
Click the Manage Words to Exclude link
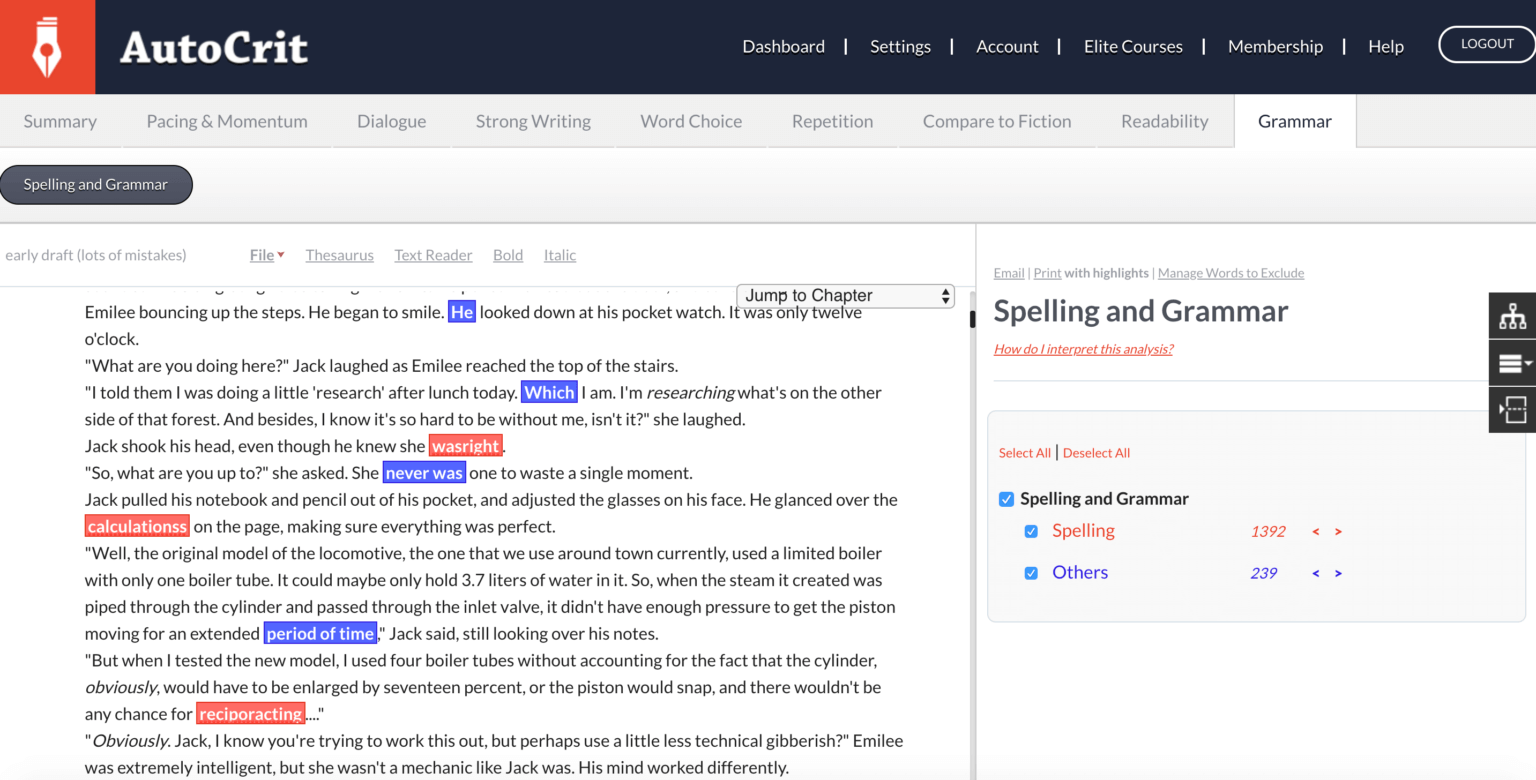[1231, 272]
